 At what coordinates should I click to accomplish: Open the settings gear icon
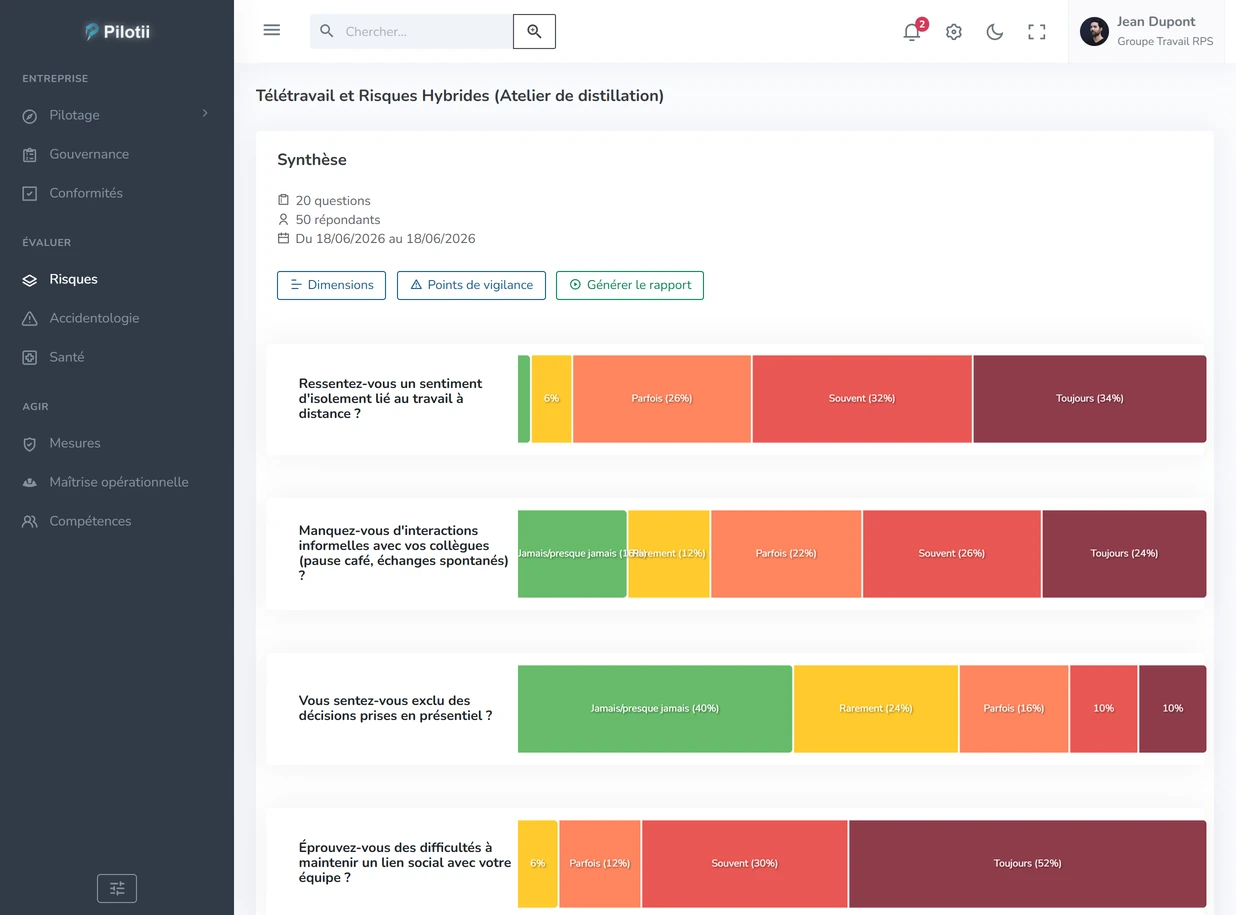pos(954,32)
